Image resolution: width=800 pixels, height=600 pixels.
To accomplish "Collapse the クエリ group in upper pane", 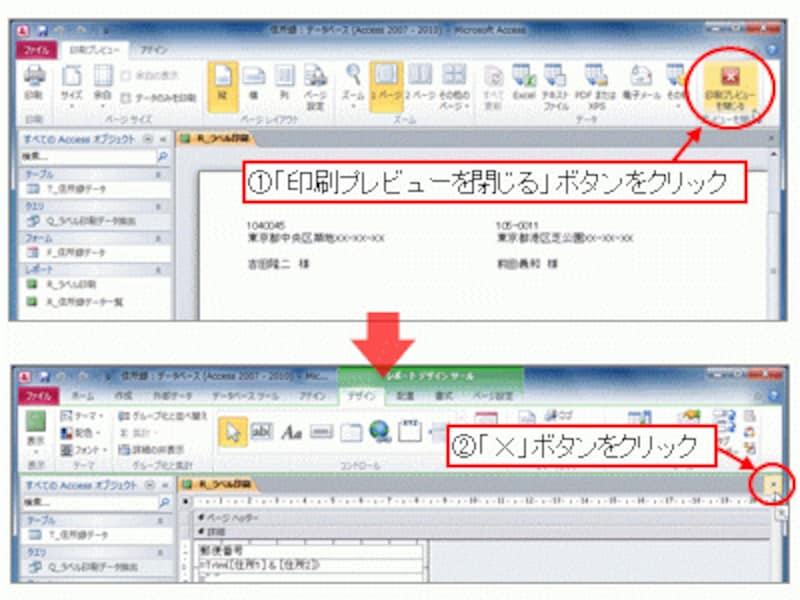I will pyautogui.click(x=158, y=206).
